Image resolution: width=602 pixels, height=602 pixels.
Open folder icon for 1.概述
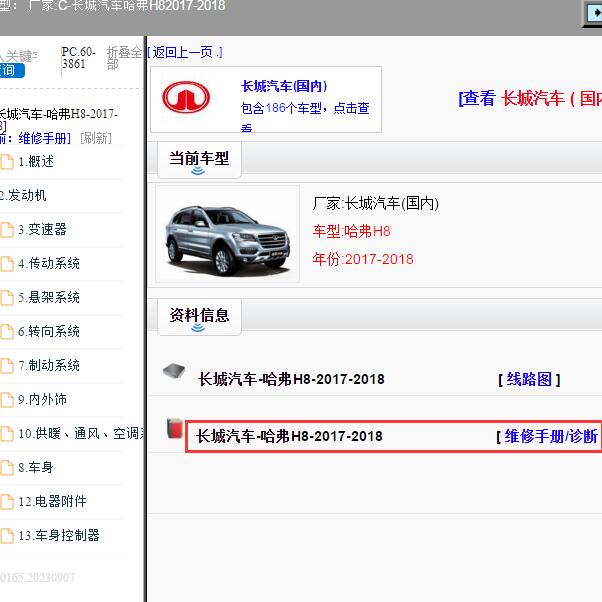(7, 162)
